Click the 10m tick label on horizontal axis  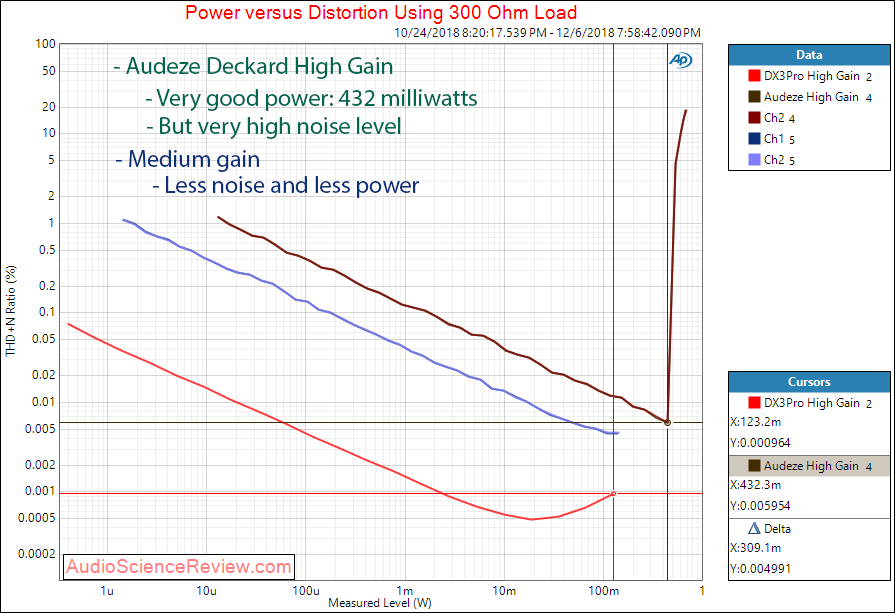point(504,591)
